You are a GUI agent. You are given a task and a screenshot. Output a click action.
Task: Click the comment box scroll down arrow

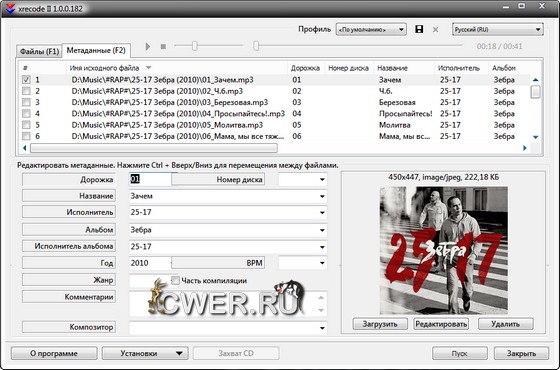pyautogui.click(x=321, y=310)
